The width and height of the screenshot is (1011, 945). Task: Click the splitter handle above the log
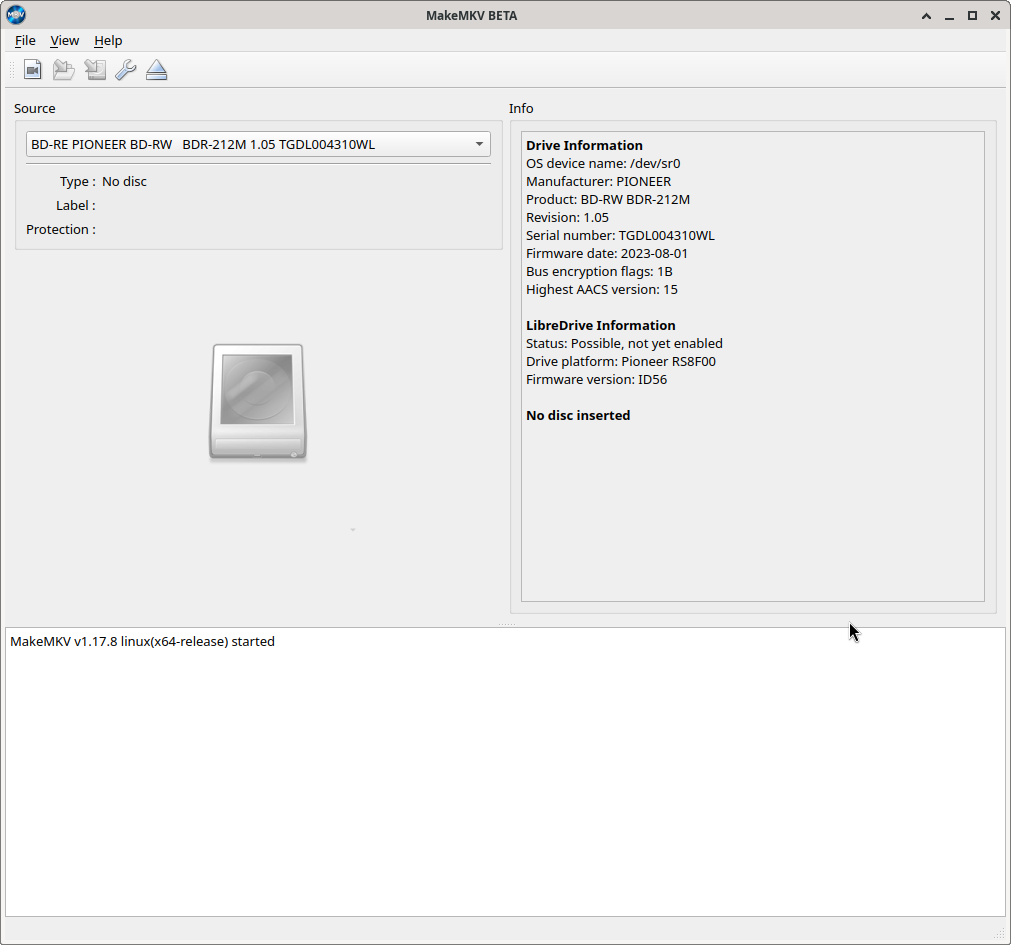(506, 624)
